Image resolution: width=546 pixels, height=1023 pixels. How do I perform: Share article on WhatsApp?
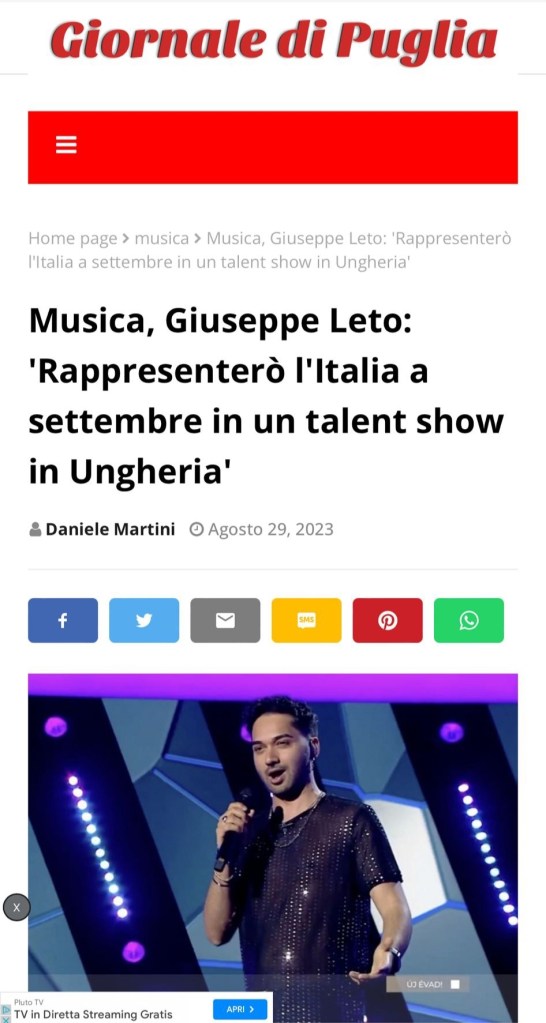(468, 620)
